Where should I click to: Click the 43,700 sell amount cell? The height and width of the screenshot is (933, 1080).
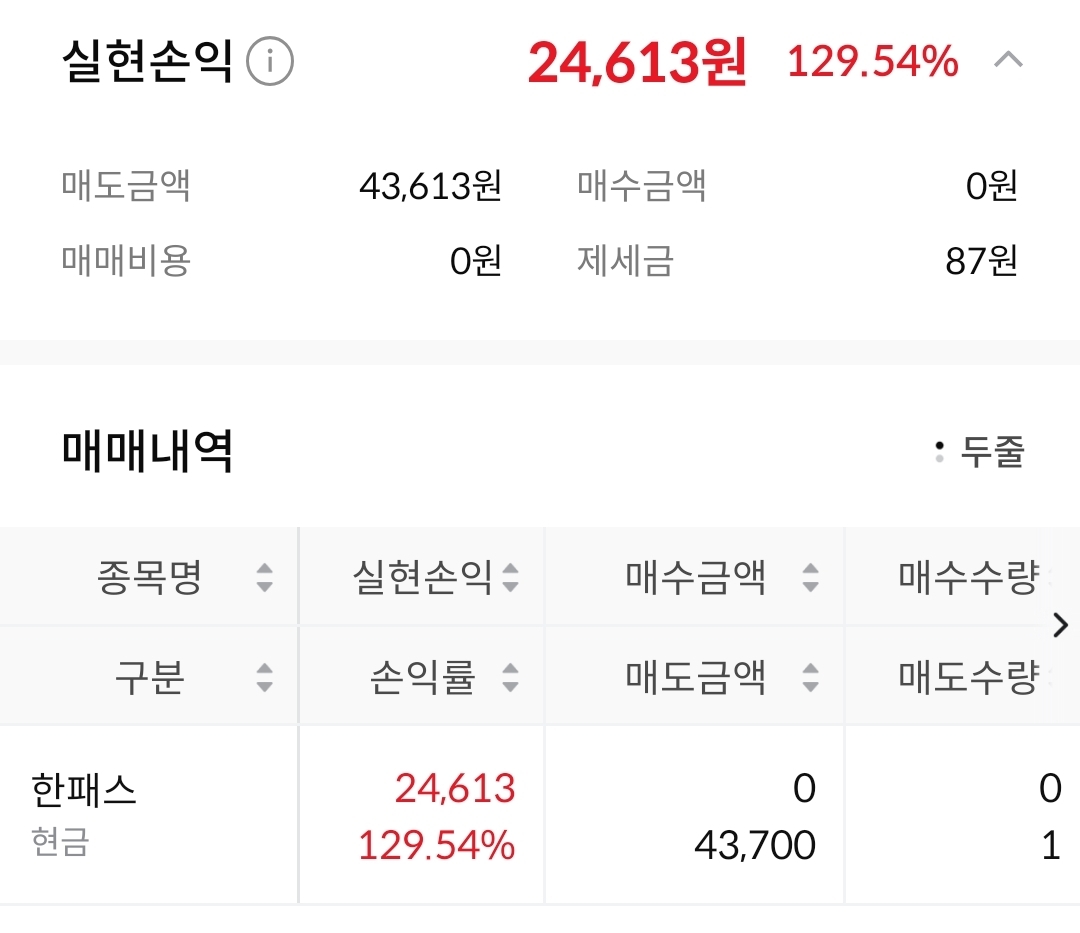[x=755, y=846]
